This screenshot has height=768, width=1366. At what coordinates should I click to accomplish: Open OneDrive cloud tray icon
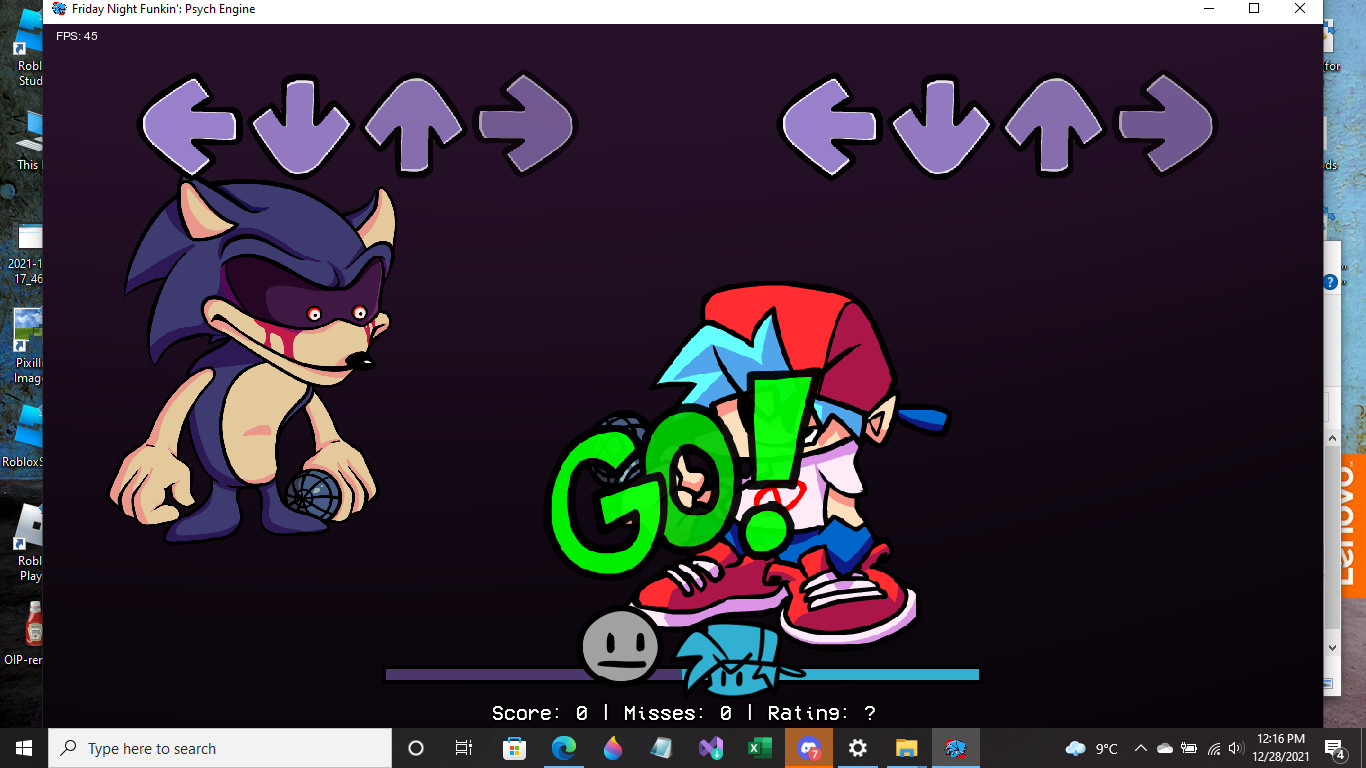[1164, 748]
